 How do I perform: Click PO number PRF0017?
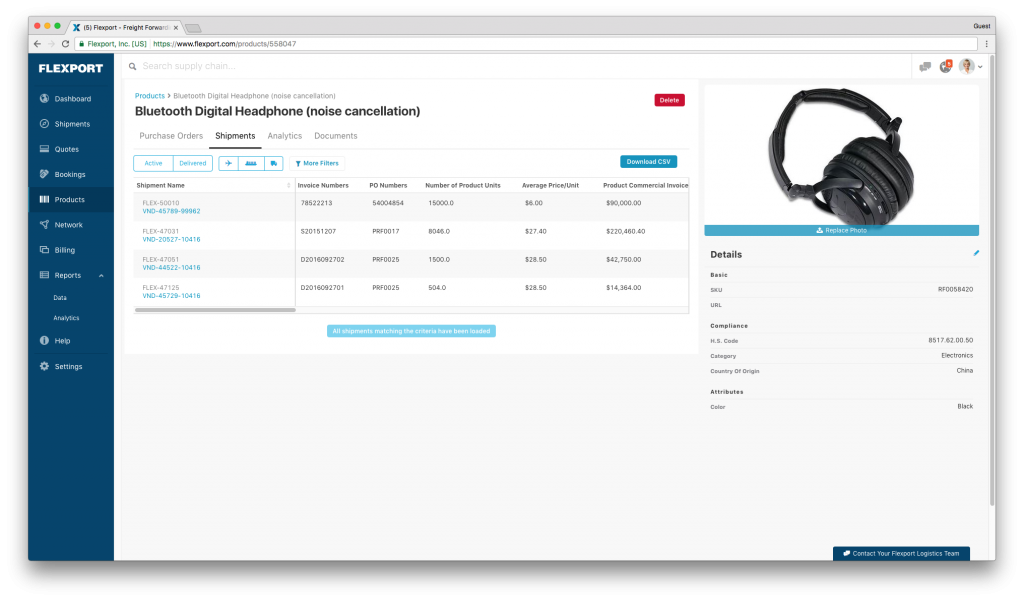point(385,231)
